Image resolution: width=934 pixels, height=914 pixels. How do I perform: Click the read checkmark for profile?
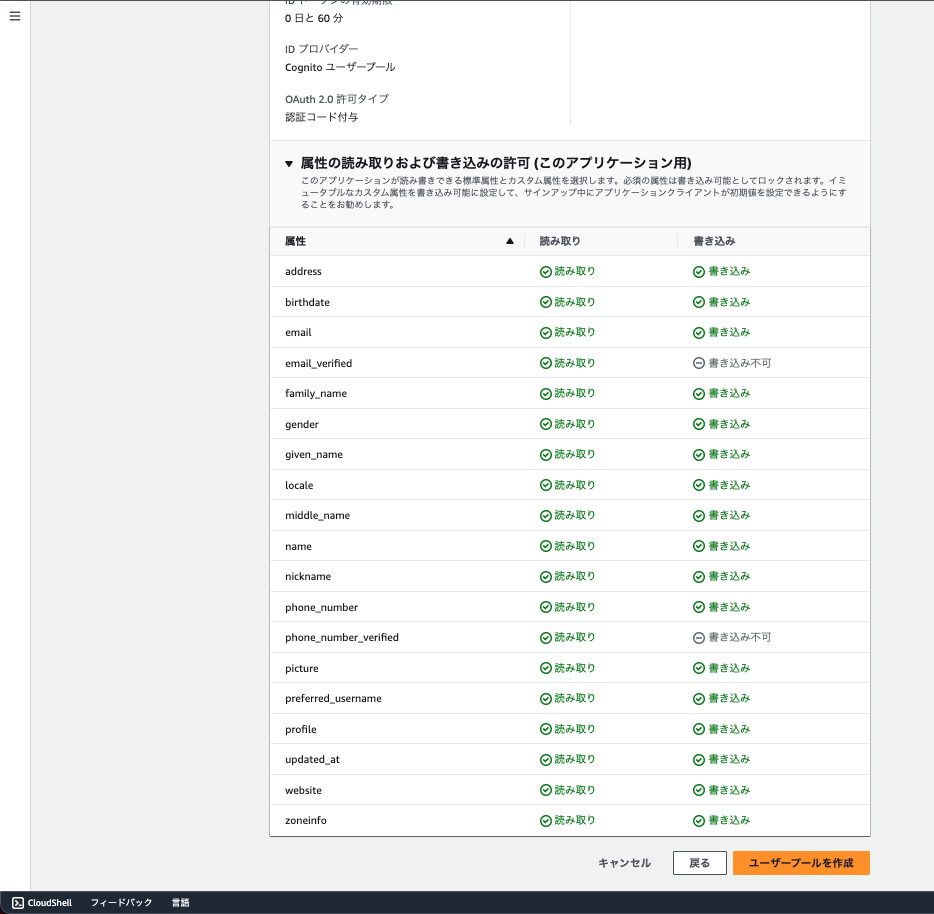point(546,729)
